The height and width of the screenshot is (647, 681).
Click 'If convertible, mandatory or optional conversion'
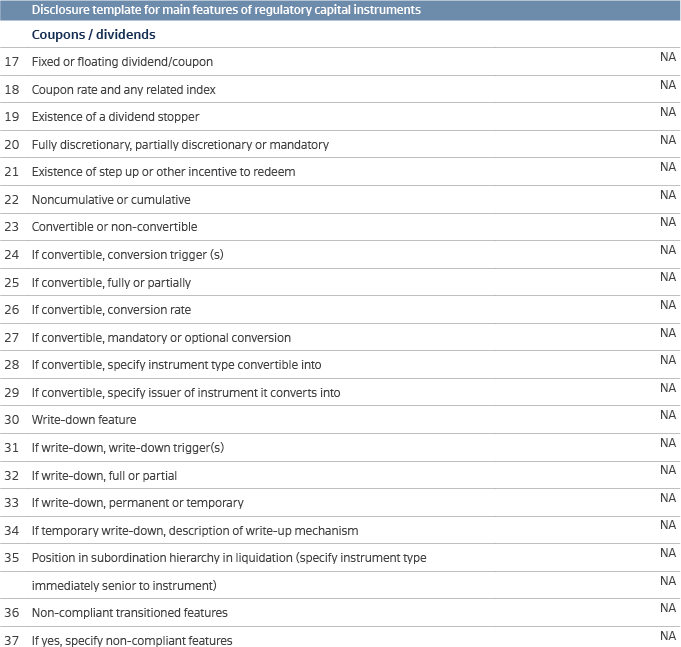pyautogui.click(x=161, y=338)
